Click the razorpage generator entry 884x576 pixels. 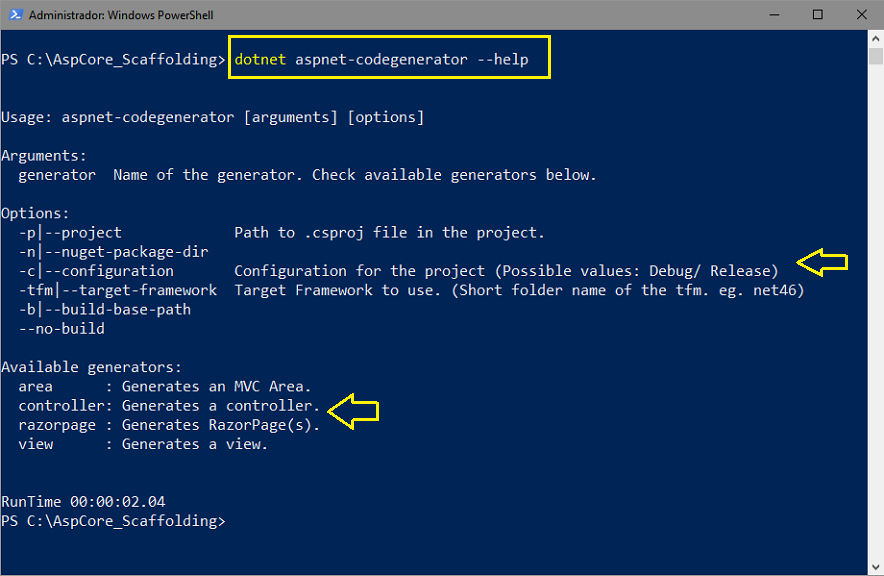[x=169, y=425]
